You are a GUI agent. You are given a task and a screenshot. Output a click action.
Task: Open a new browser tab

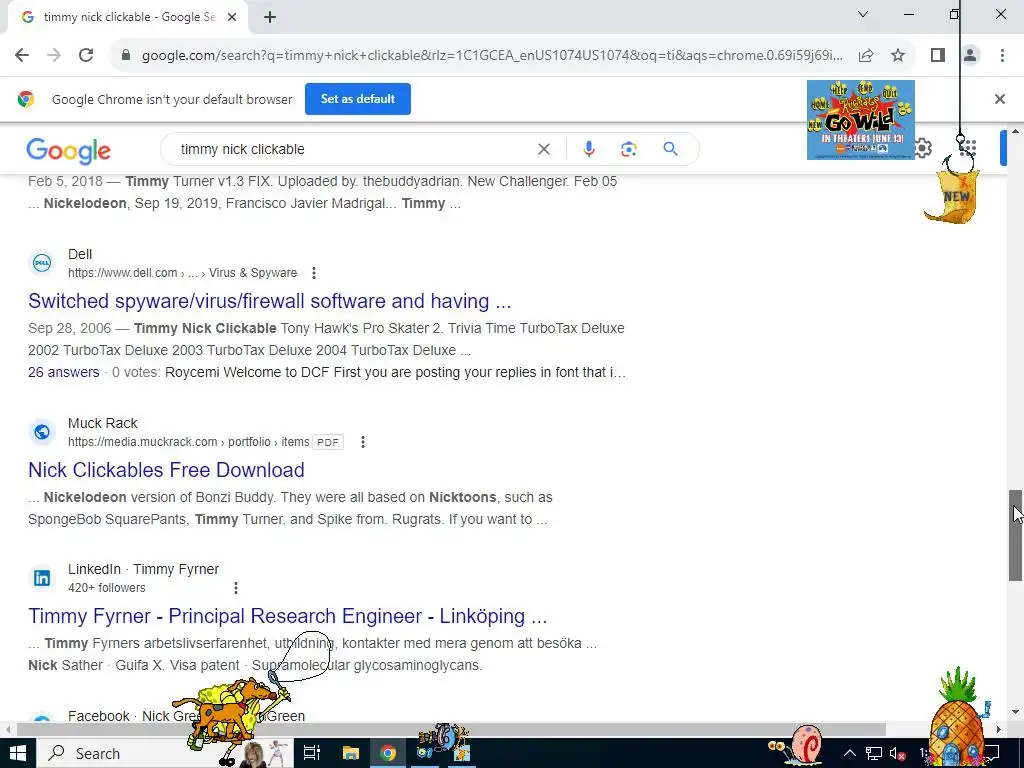pyautogui.click(x=270, y=18)
